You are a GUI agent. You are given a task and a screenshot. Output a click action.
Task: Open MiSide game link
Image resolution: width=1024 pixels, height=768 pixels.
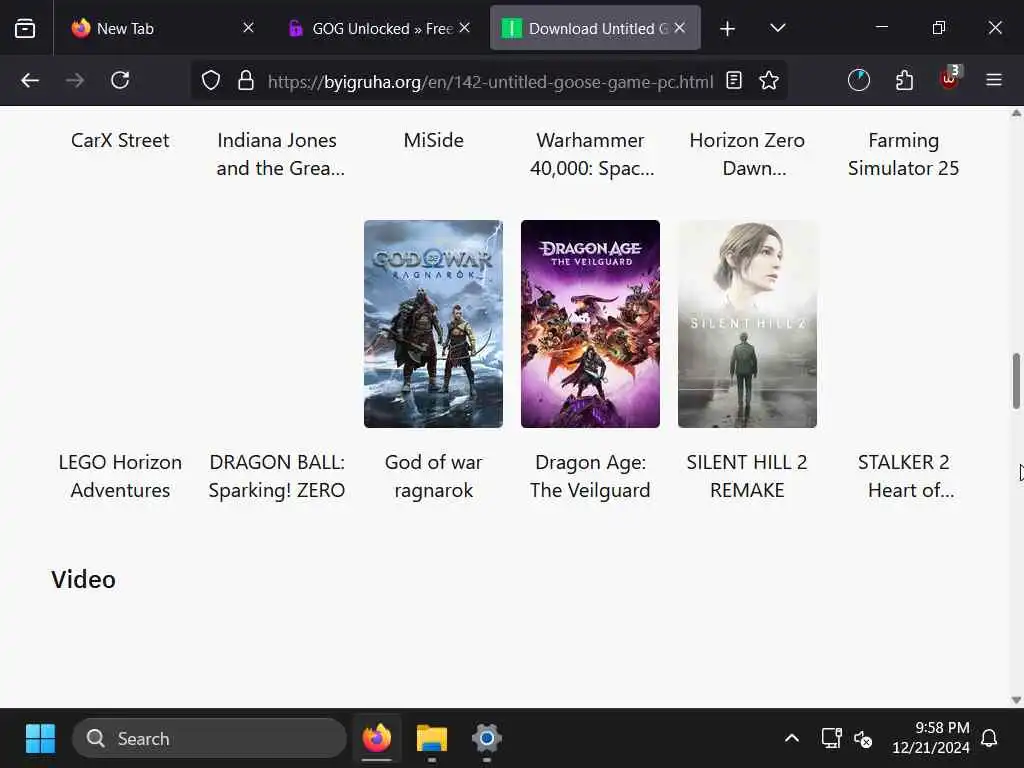pyautogui.click(x=434, y=140)
